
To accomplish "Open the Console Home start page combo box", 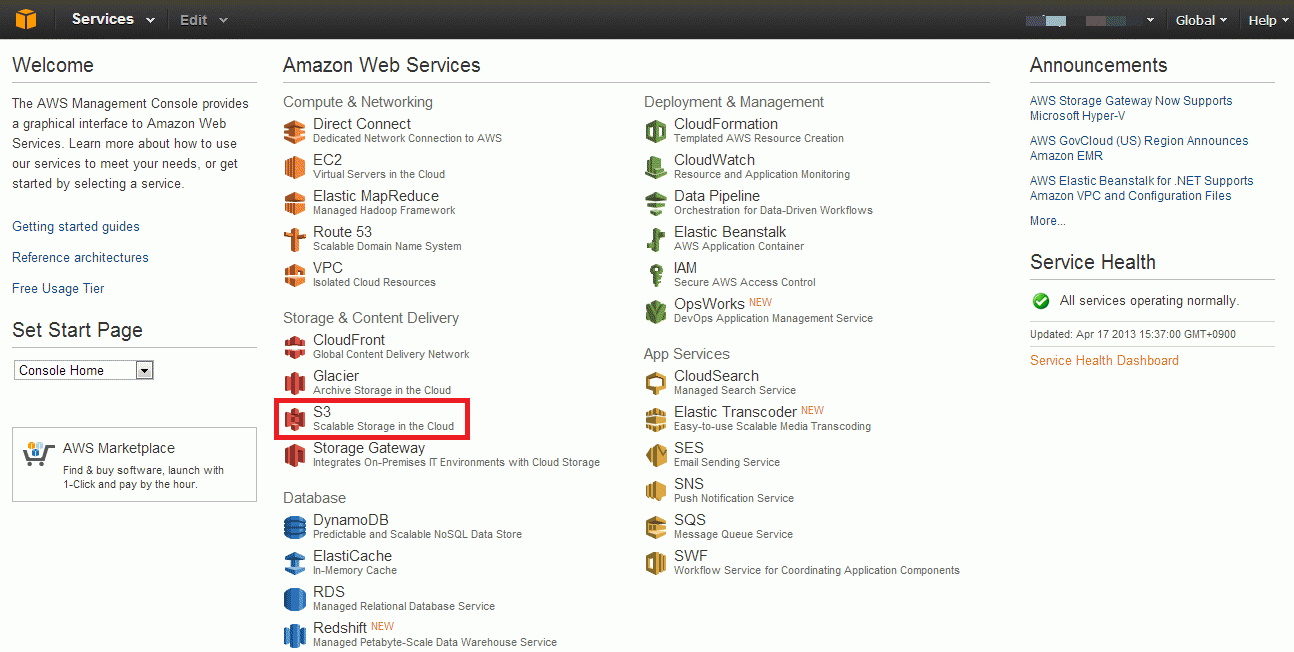I will coord(85,370).
